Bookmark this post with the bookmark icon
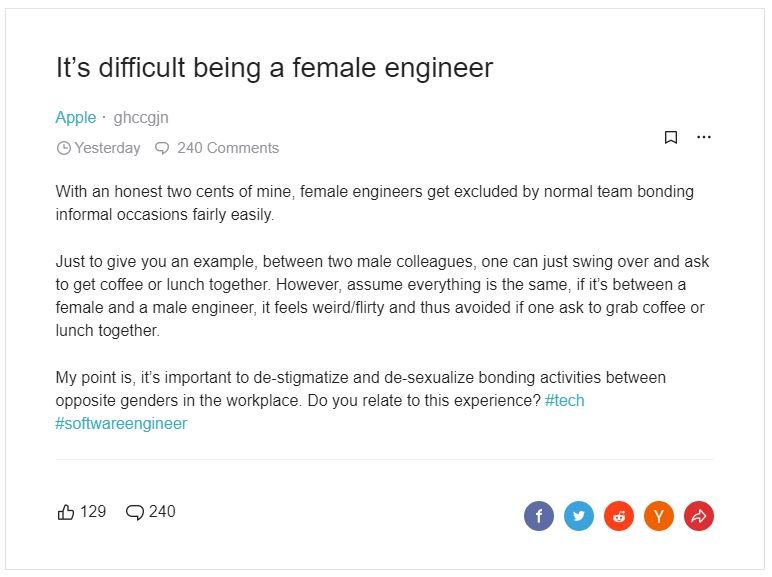This screenshot has height=577, width=772. coord(671,137)
